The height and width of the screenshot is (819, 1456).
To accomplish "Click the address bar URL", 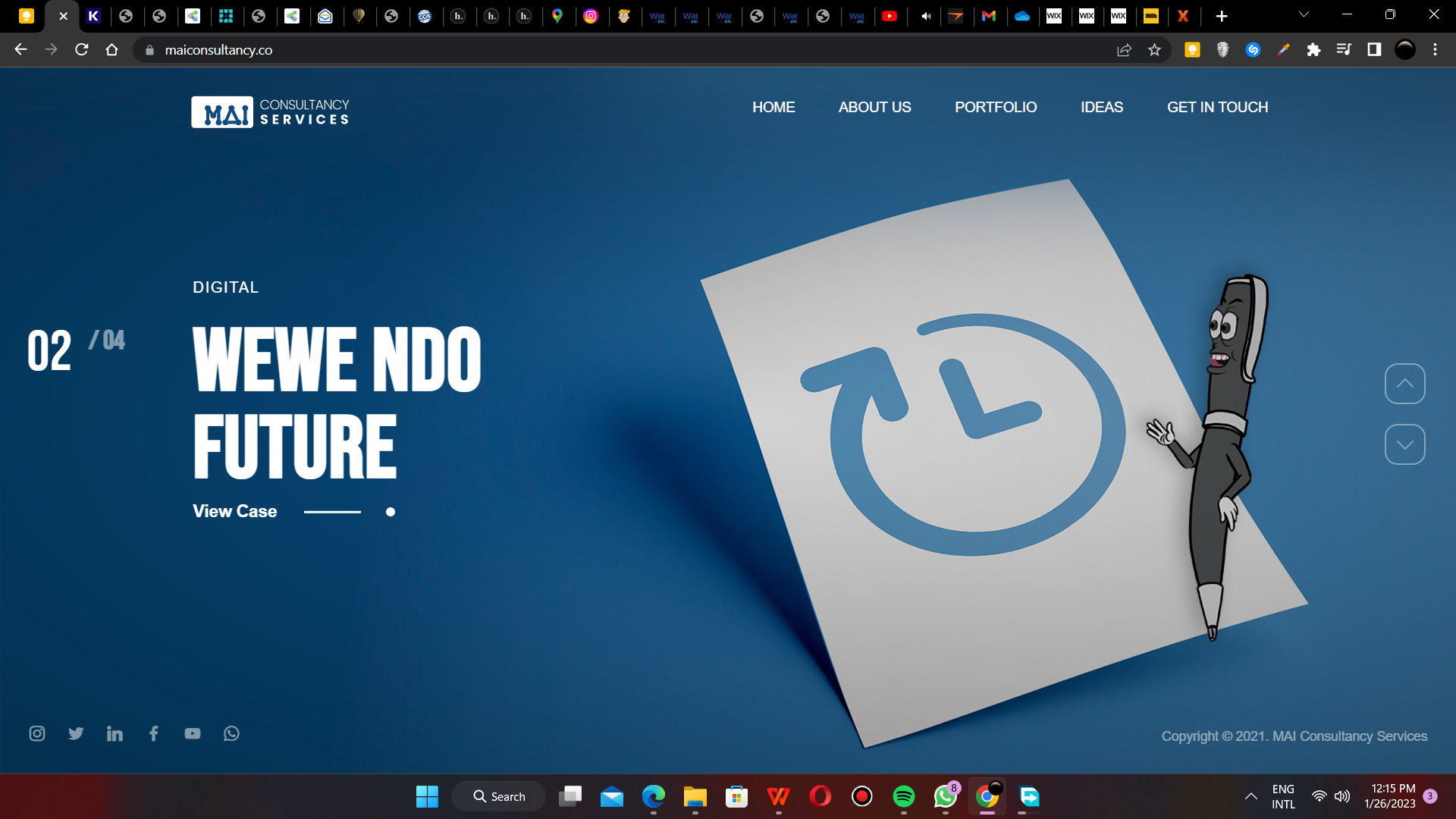I will click(x=218, y=50).
